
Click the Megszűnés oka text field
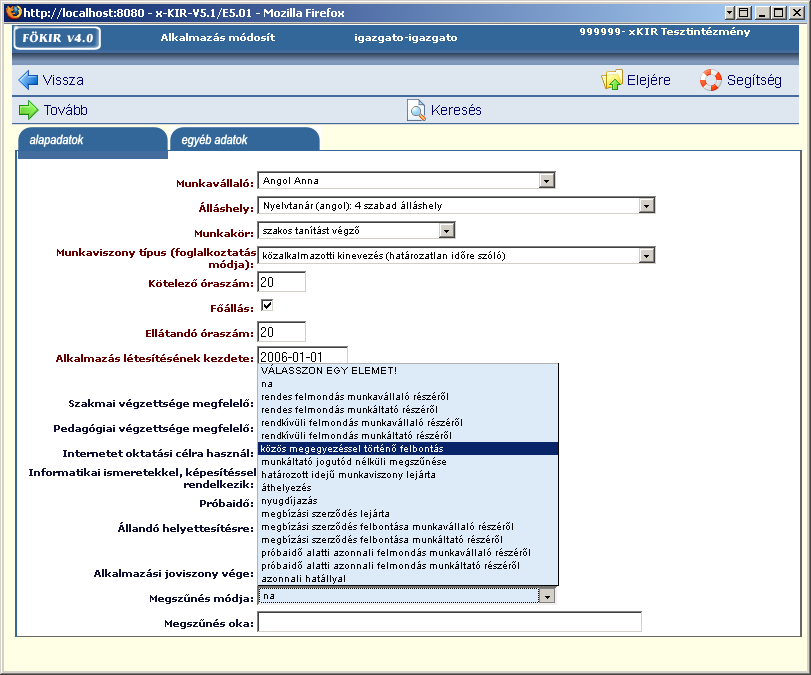coord(449,622)
